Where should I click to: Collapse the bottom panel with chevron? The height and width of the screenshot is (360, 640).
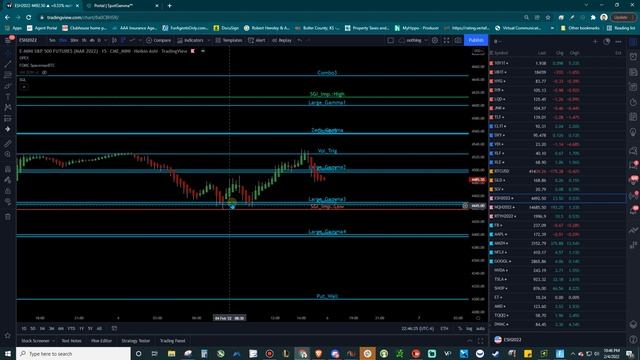click(469, 341)
